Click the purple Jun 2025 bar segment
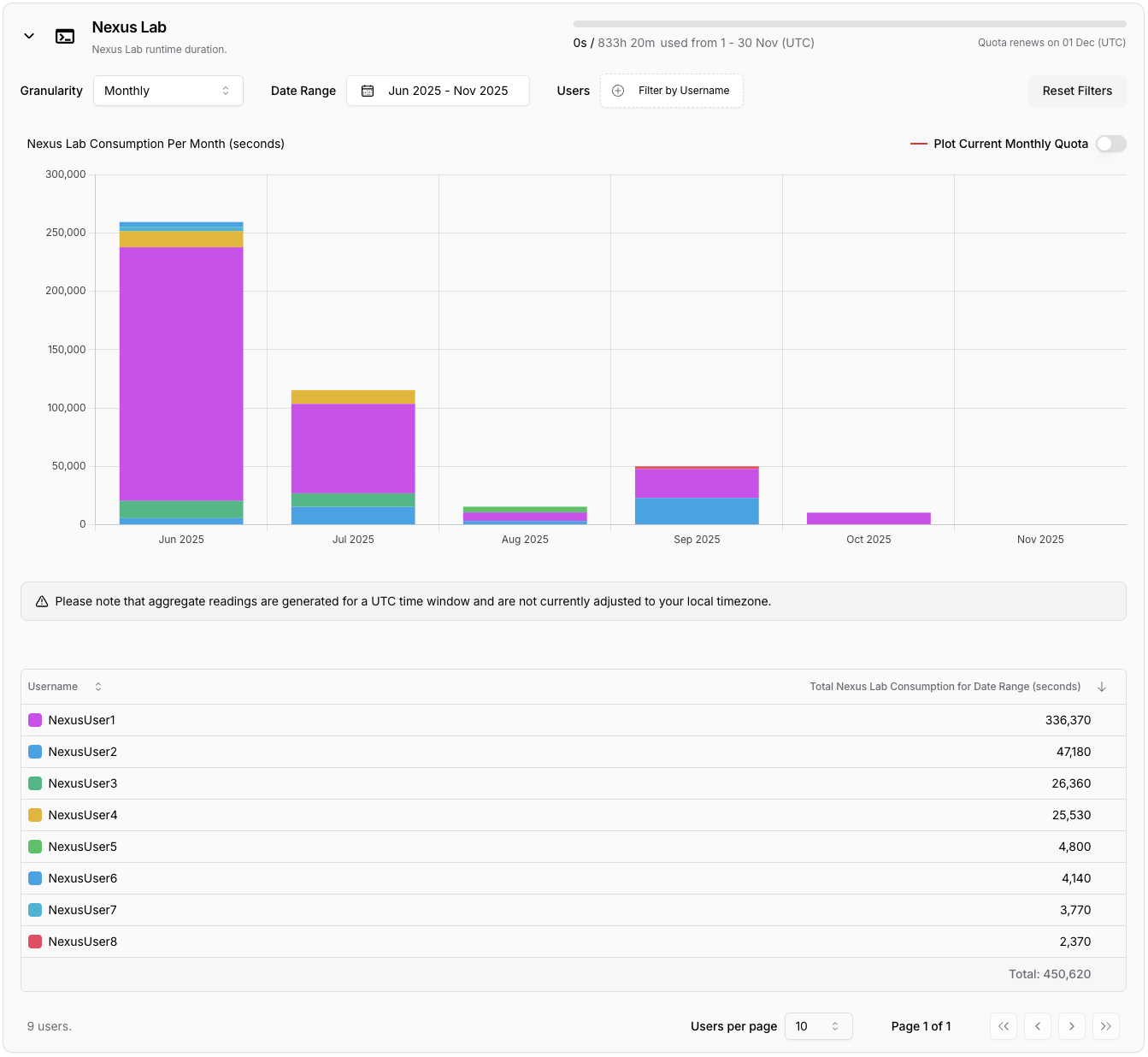The height and width of the screenshot is (1057, 1148). click(181, 373)
